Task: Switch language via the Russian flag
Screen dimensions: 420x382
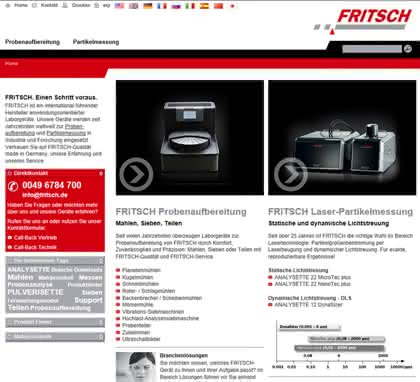Action: pyautogui.click(x=176, y=6)
